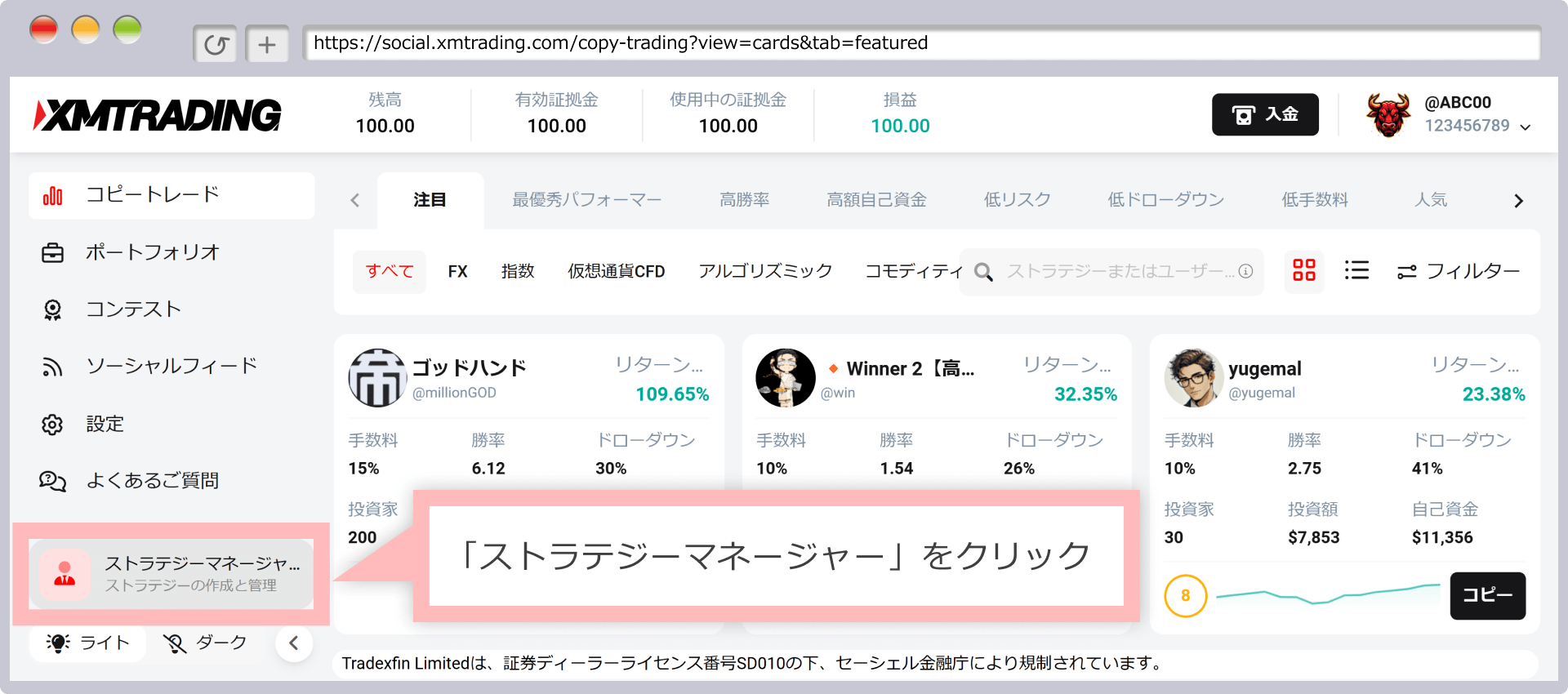Switch to list view

[1356, 270]
